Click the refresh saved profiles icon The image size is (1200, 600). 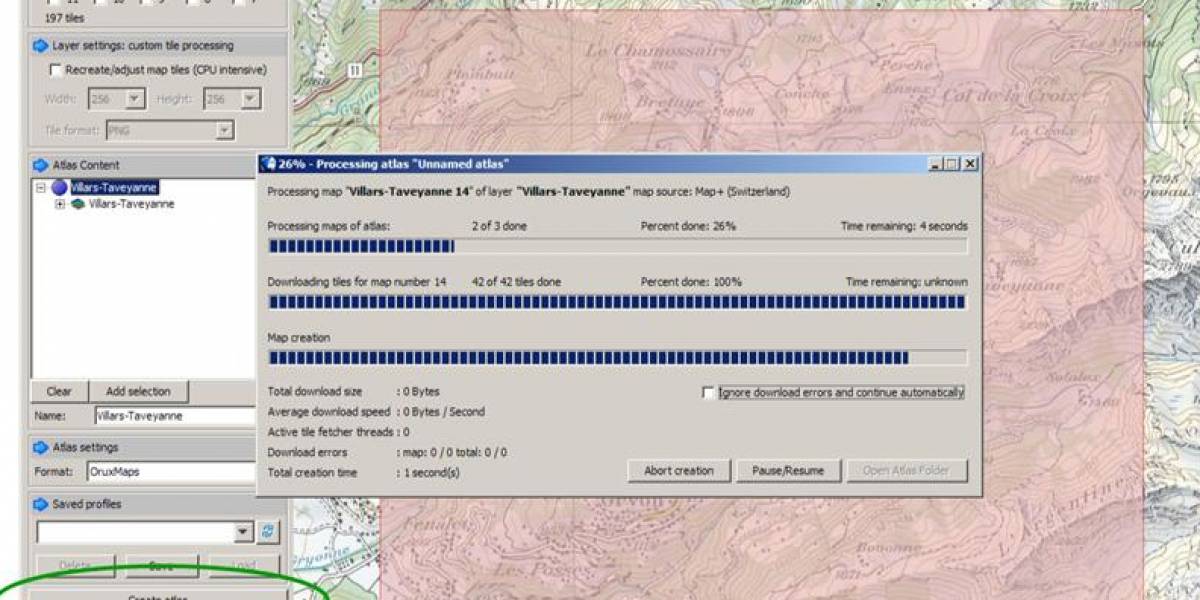coord(268,532)
